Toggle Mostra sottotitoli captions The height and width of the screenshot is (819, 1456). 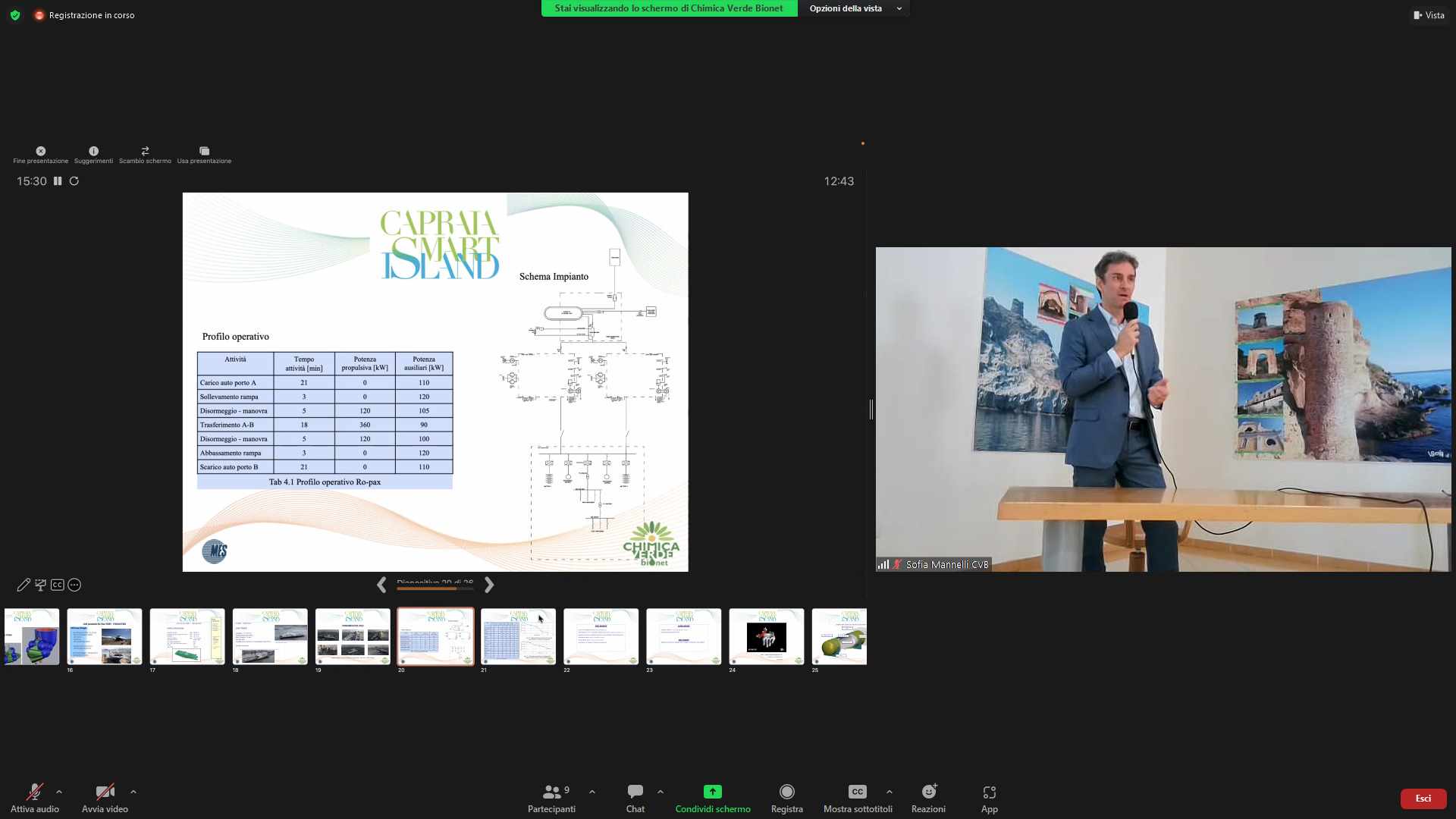[x=857, y=792]
